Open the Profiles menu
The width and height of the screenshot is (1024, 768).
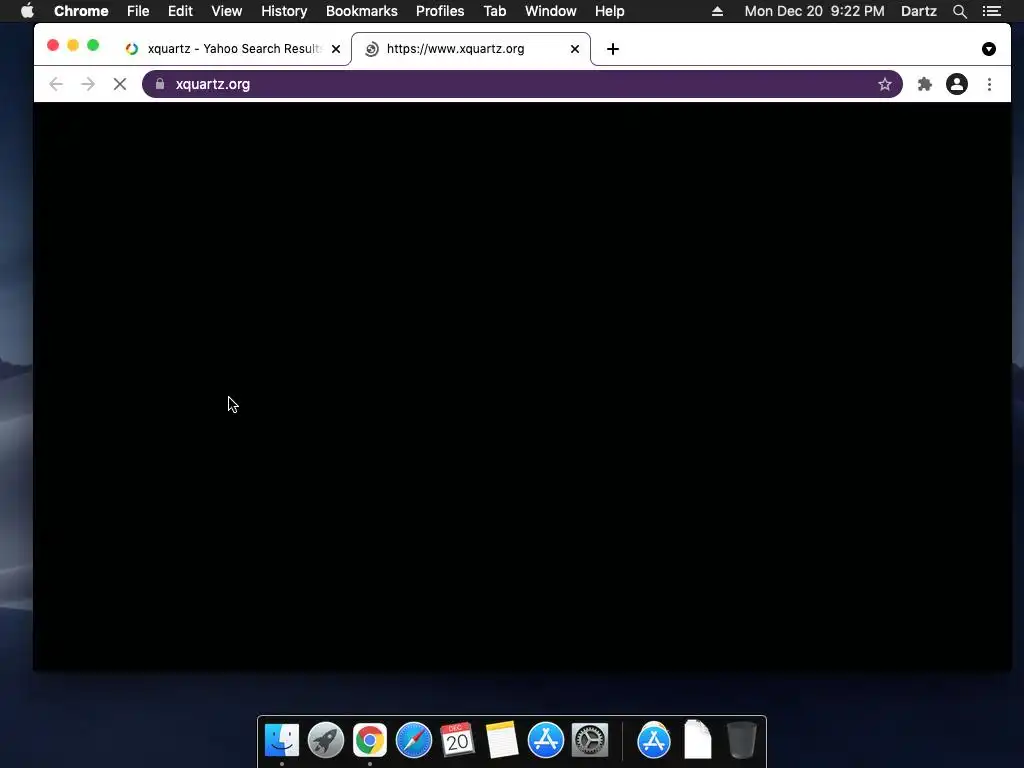point(440,11)
